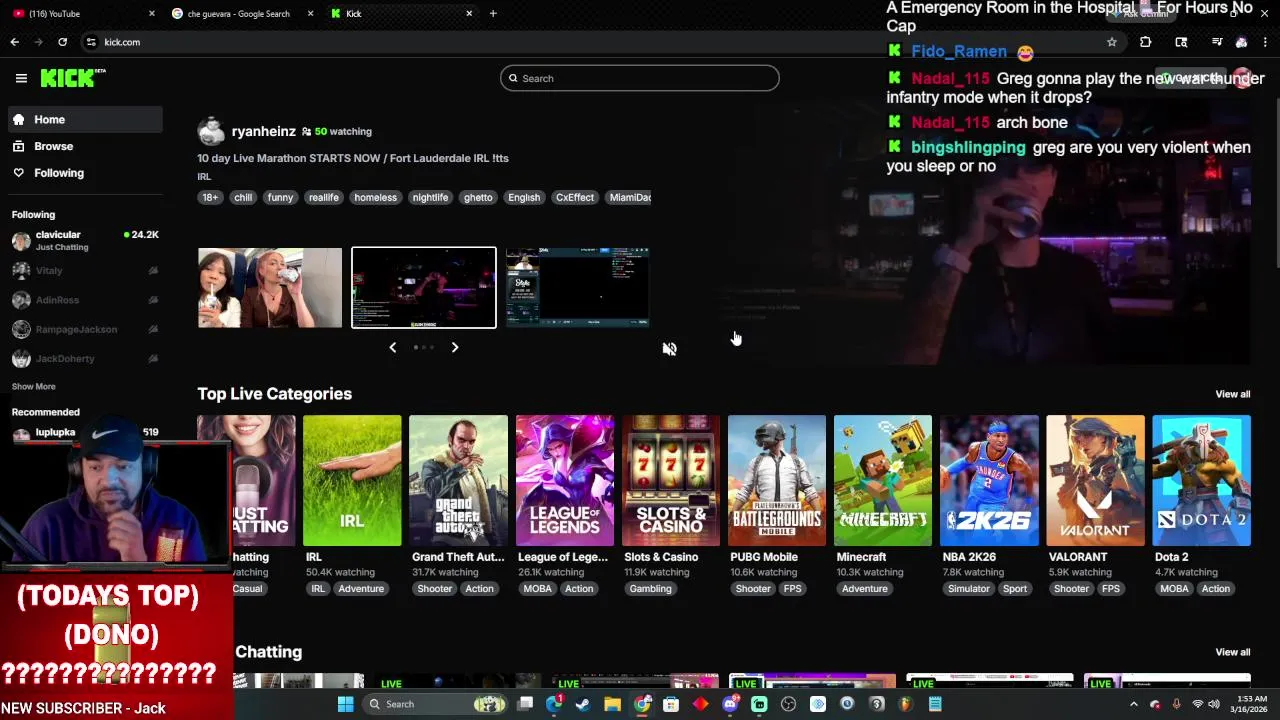The width and height of the screenshot is (1280, 720).
Task: Open JackDoherty channel in Following list
Action: point(85,358)
